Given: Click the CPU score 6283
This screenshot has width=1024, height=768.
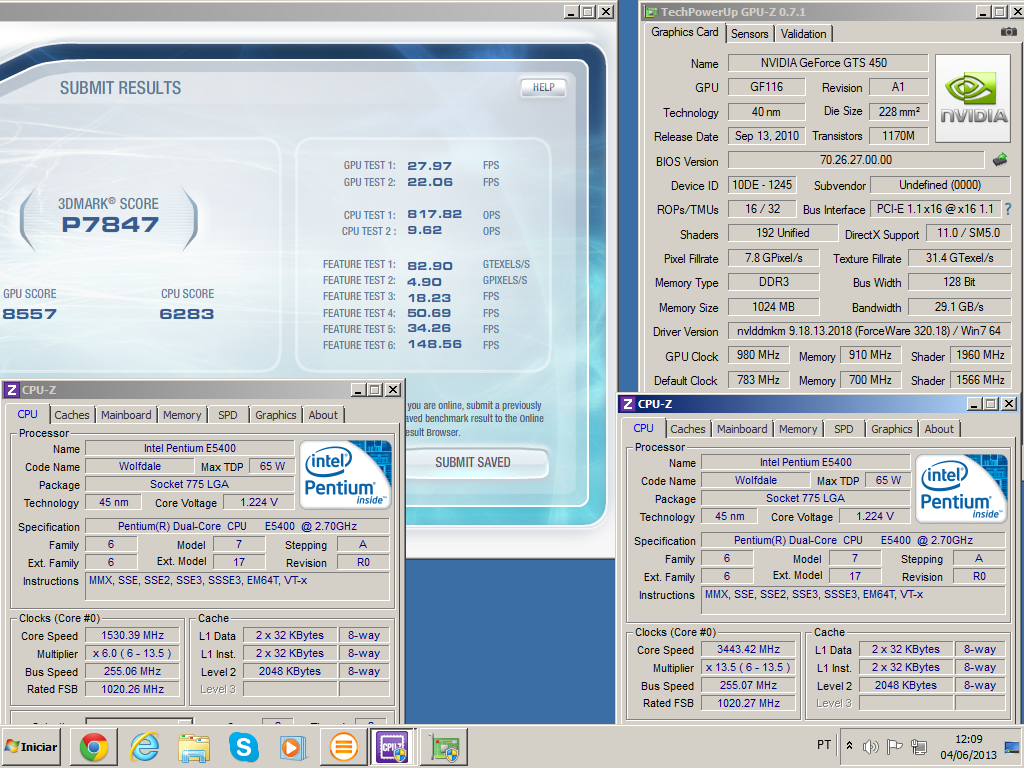Looking at the screenshot, I should pyautogui.click(x=187, y=313).
